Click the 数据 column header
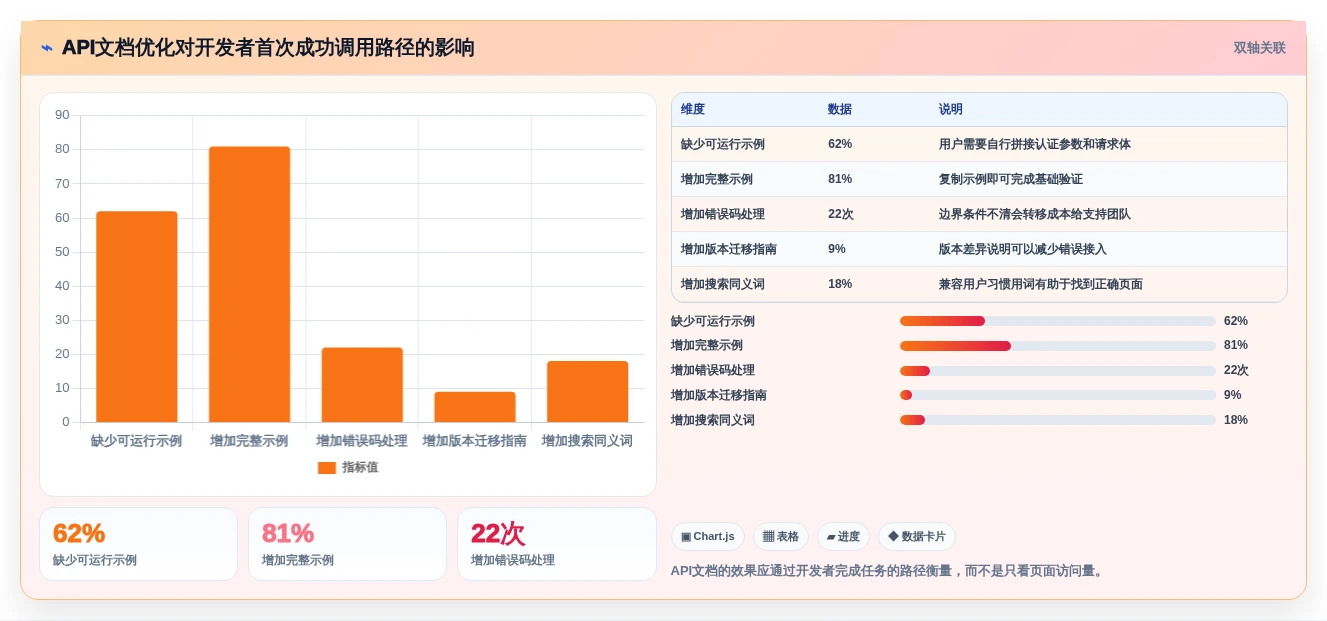The height and width of the screenshot is (621, 1327). [x=840, y=110]
